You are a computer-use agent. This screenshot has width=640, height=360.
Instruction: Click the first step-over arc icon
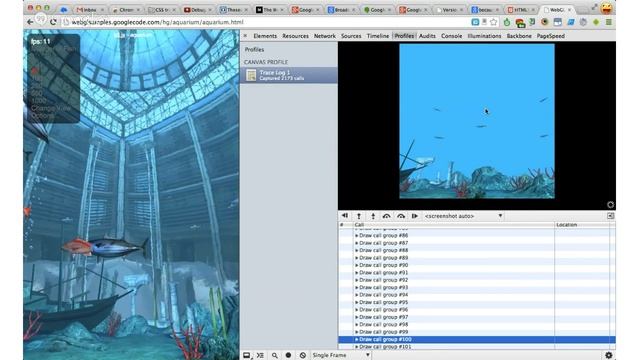coord(387,216)
